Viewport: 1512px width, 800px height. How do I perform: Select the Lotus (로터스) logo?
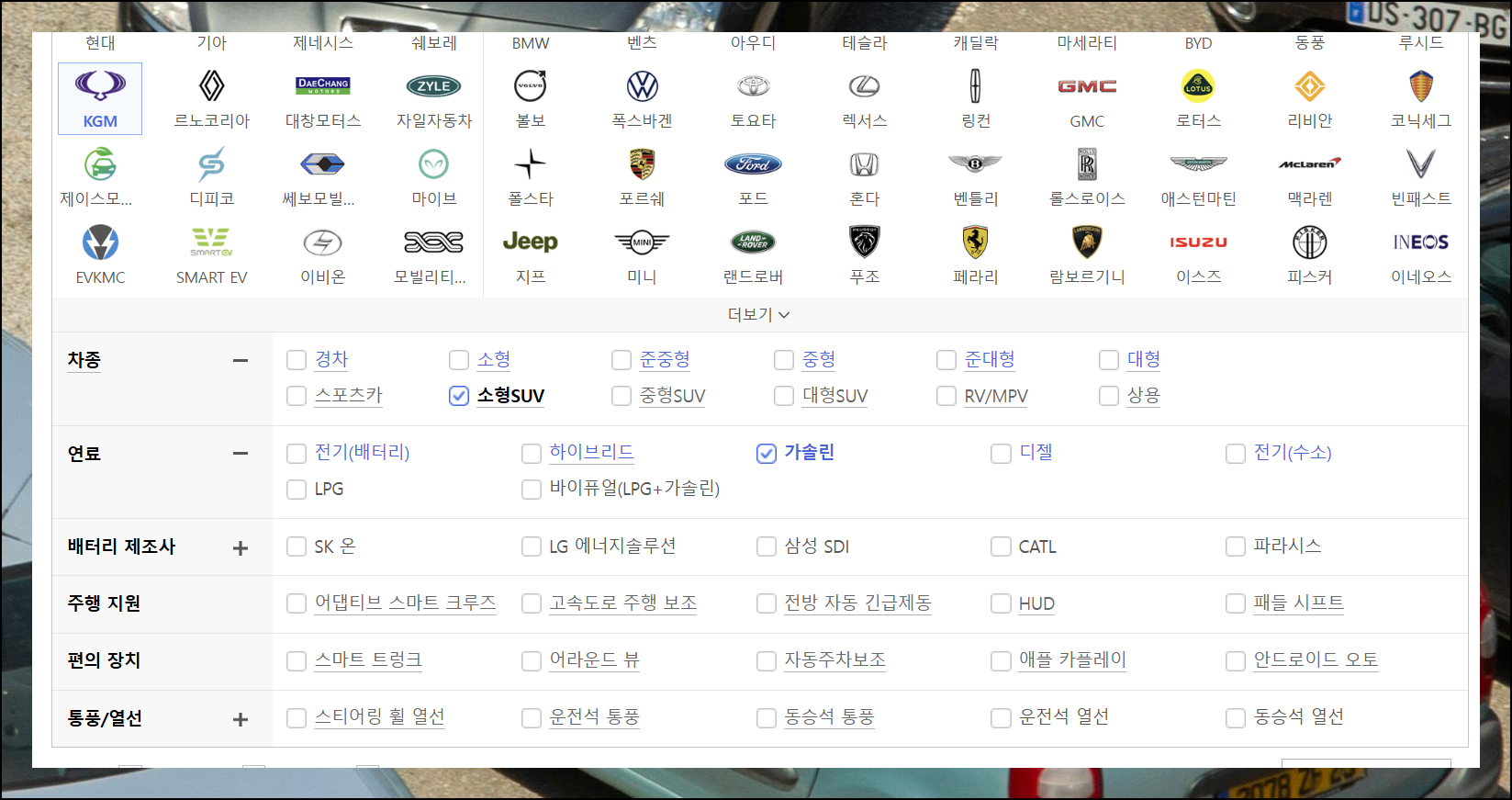(1198, 86)
